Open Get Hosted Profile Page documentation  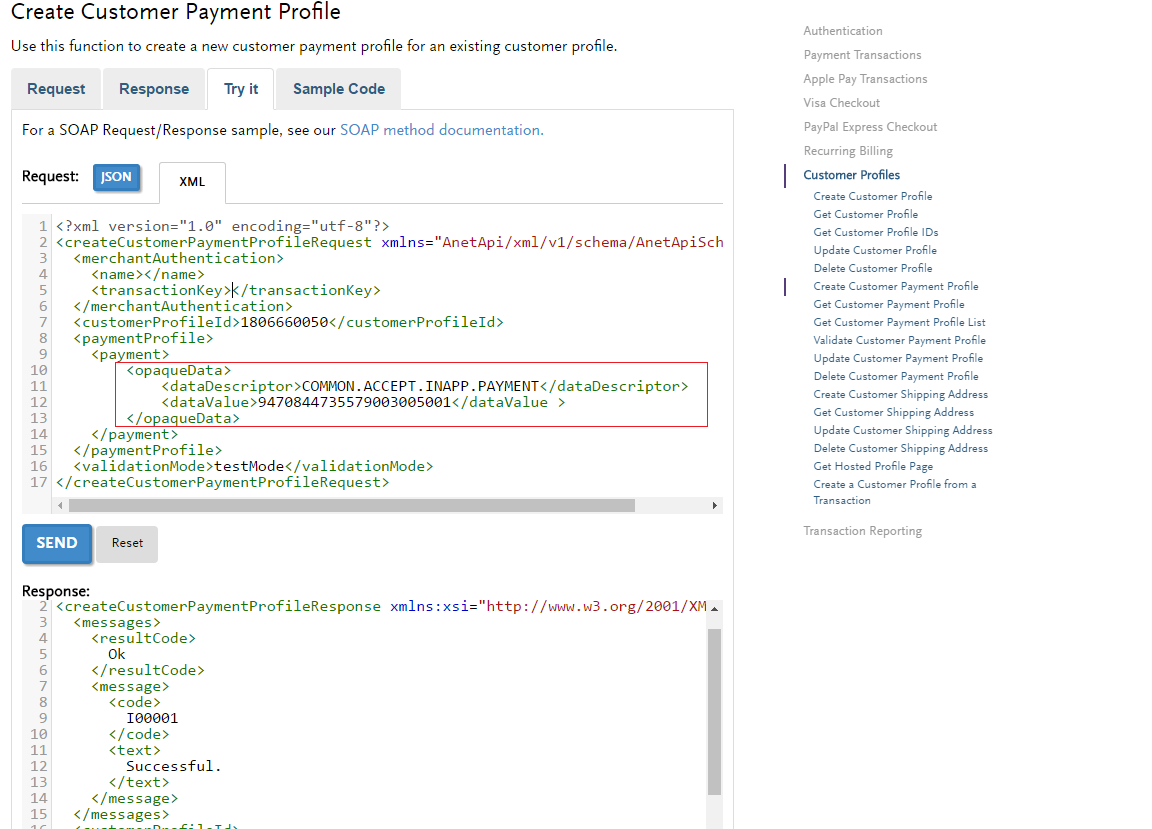872,465
